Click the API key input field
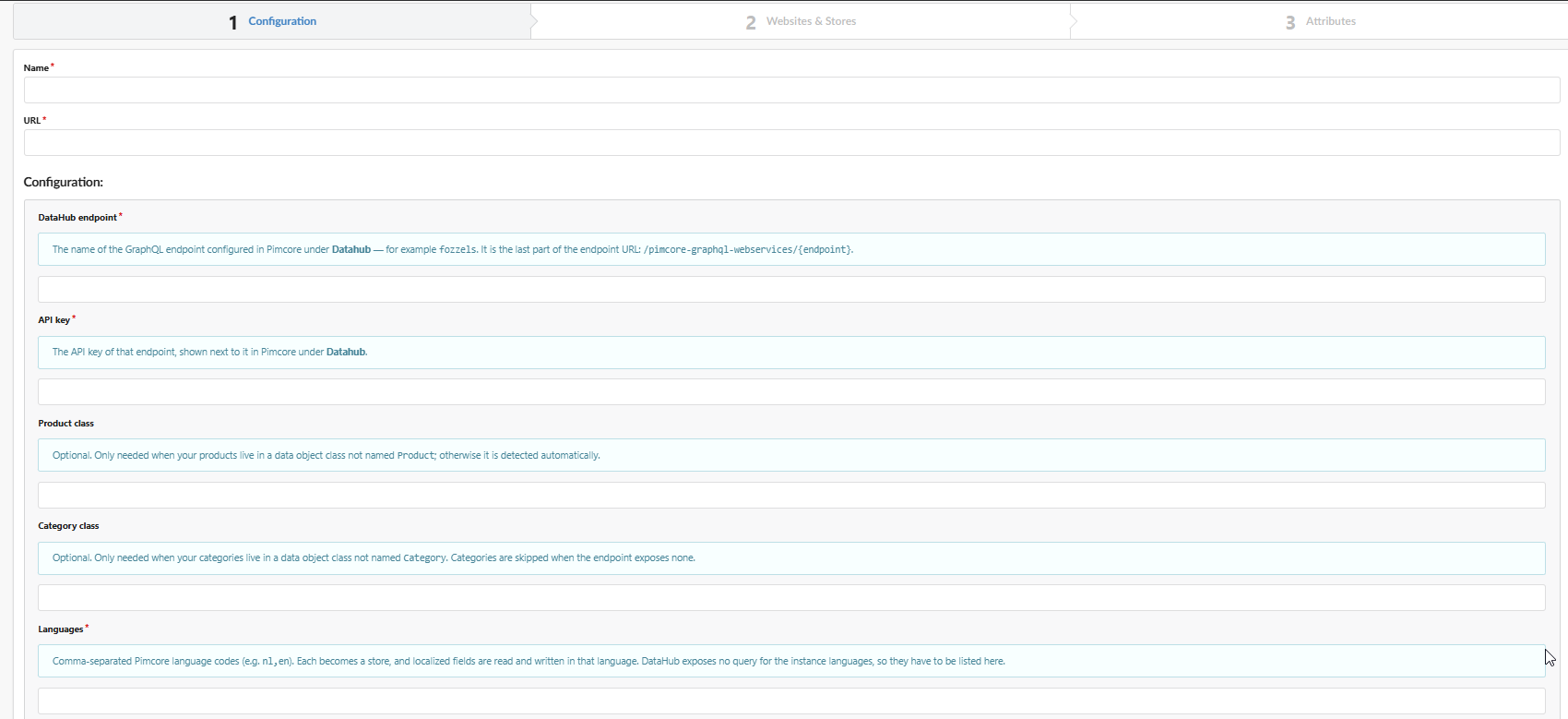 click(x=791, y=391)
